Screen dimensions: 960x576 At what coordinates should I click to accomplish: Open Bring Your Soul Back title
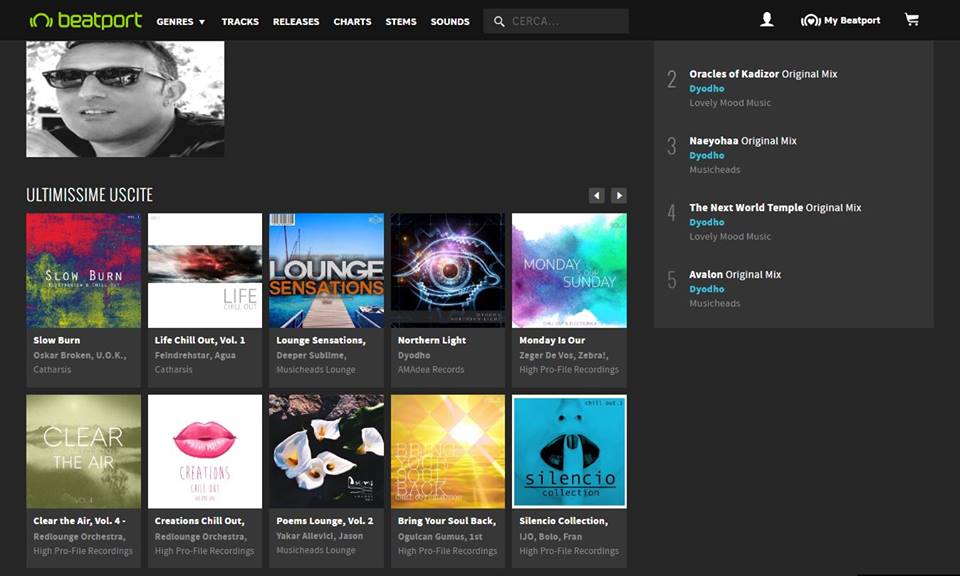pos(446,521)
